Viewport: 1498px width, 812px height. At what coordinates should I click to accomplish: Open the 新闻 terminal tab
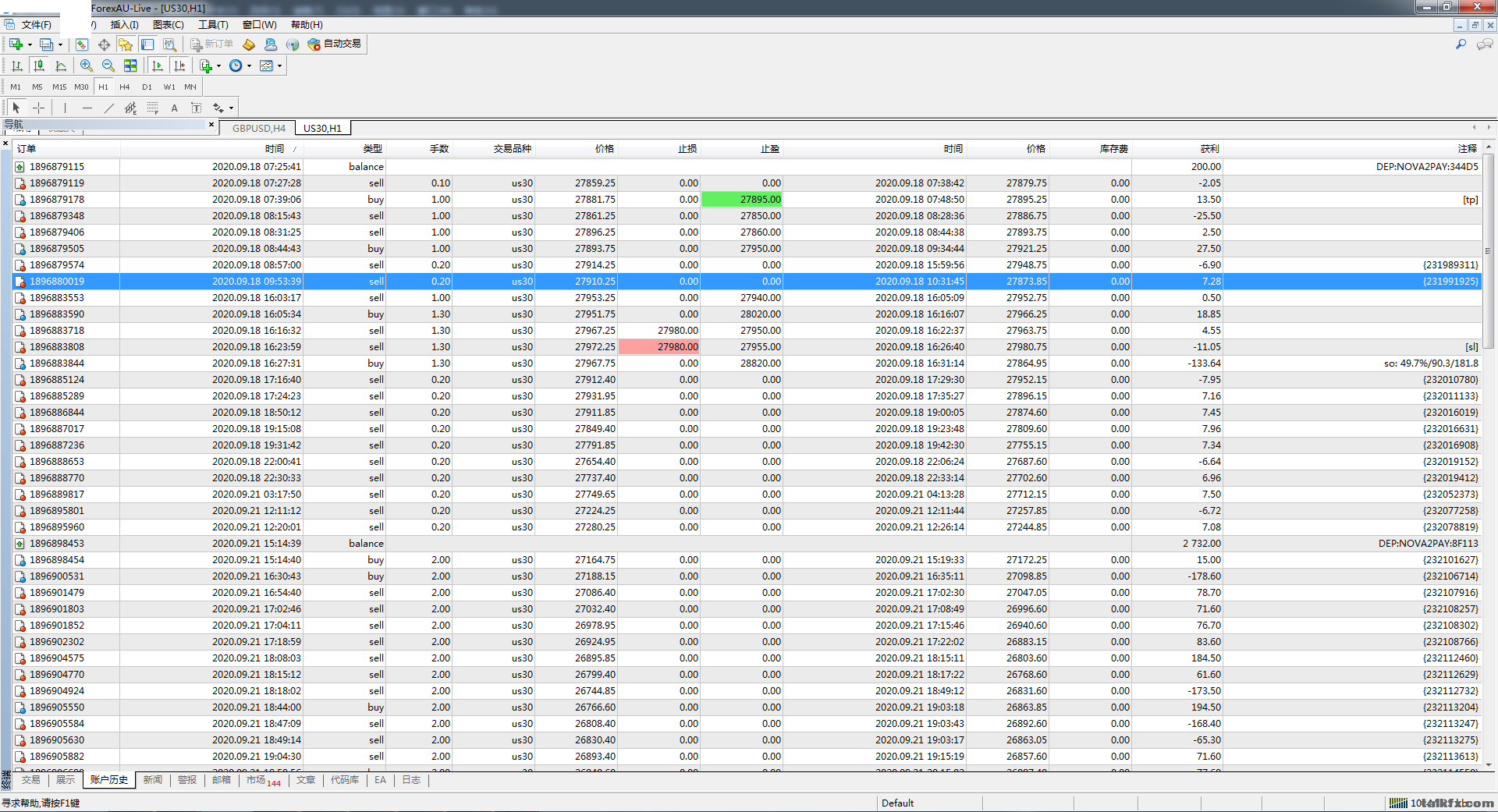[x=153, y=780]
